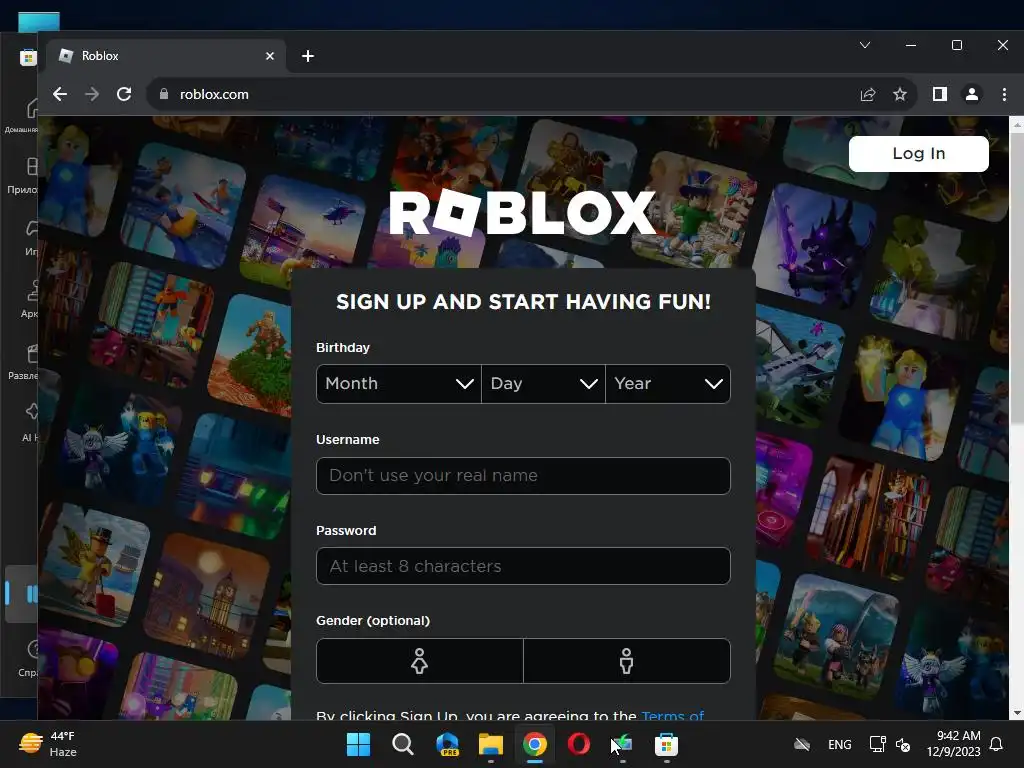The image size is (1024, 768).
Task: View site info lock icon
Action: click(164, 94)
